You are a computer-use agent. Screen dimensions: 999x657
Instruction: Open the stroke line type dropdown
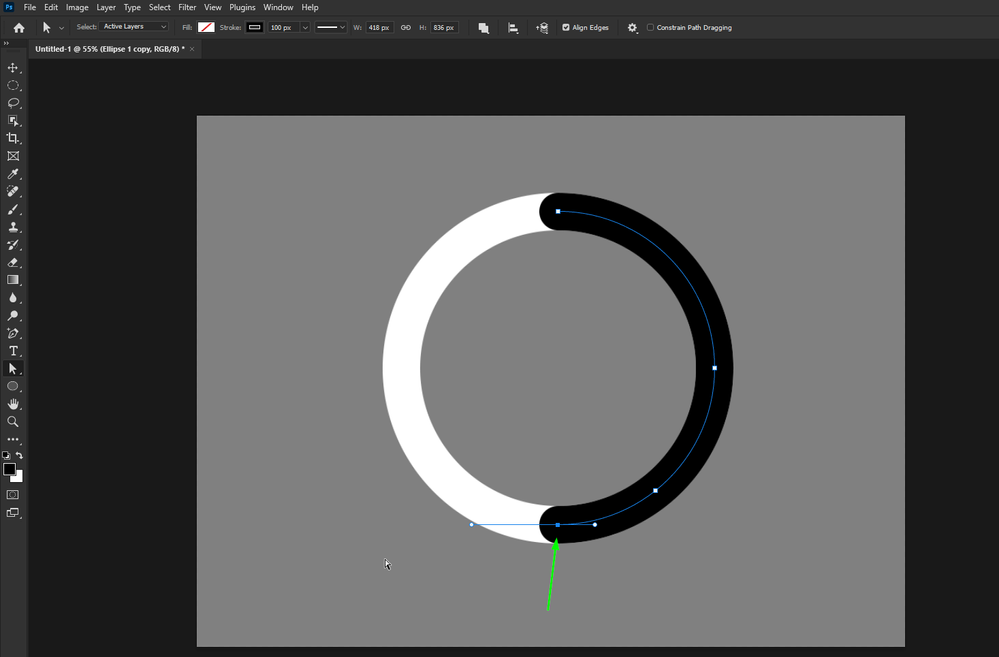pos(331,27)
